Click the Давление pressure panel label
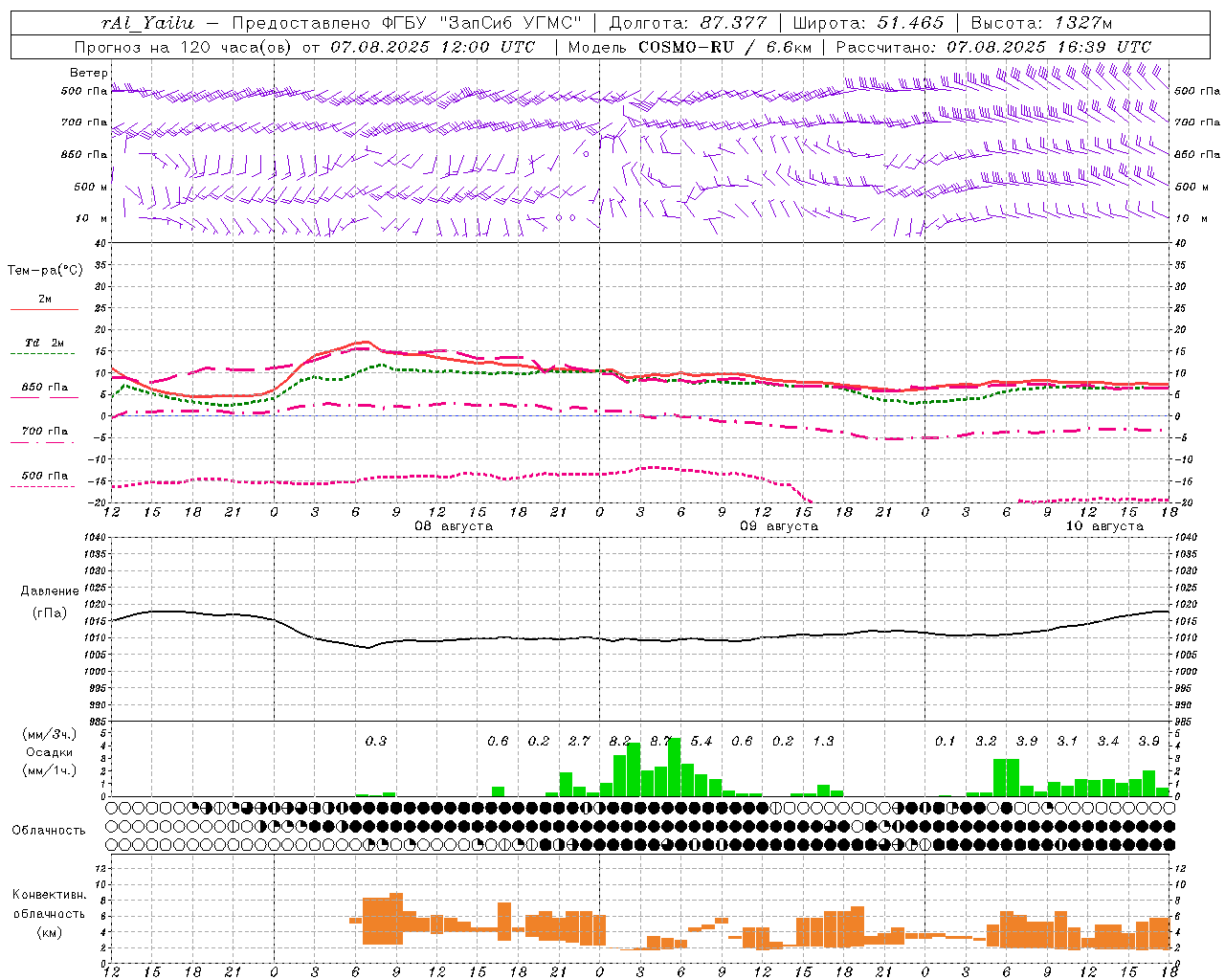This screenshot has width=1225, height=980. (x=50, y=591)
